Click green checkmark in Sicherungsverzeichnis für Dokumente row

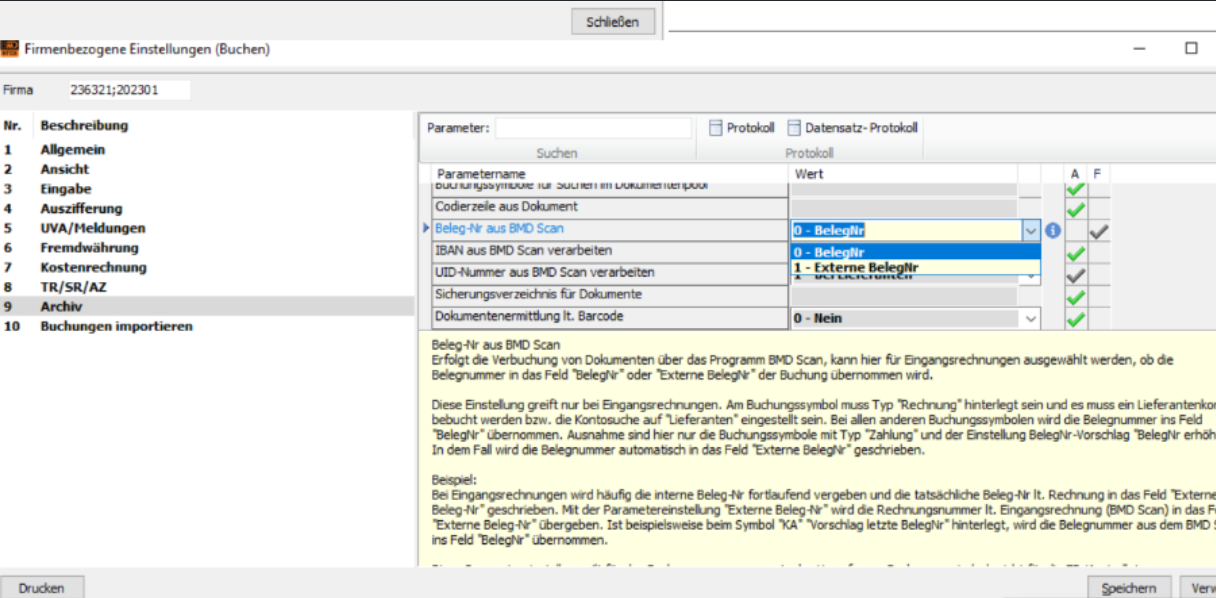tap(1075, 297)
